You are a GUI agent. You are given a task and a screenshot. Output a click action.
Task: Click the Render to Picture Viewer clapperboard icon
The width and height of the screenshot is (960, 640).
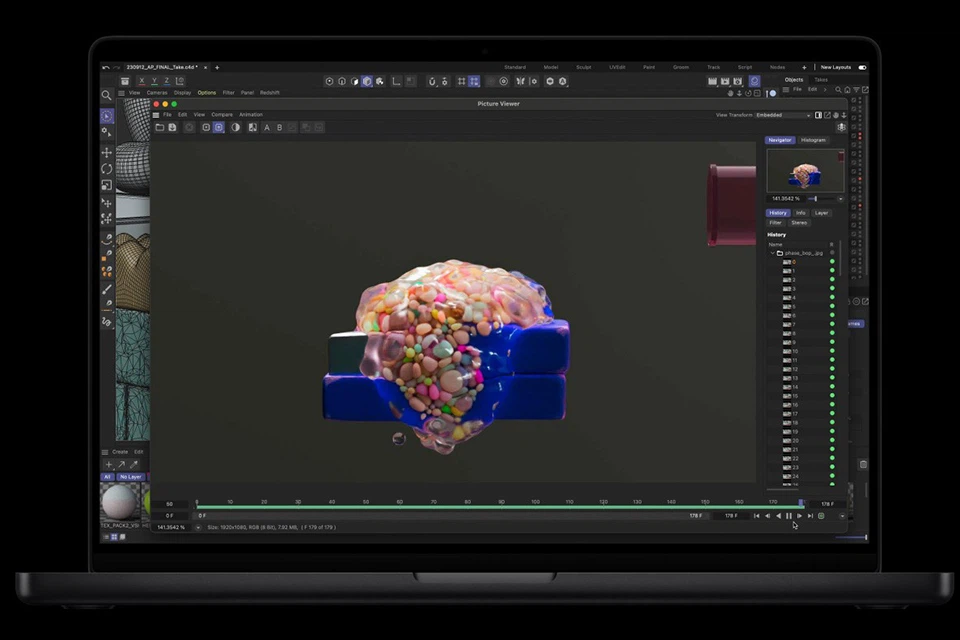pyautogui.click(x=725, y=81)
